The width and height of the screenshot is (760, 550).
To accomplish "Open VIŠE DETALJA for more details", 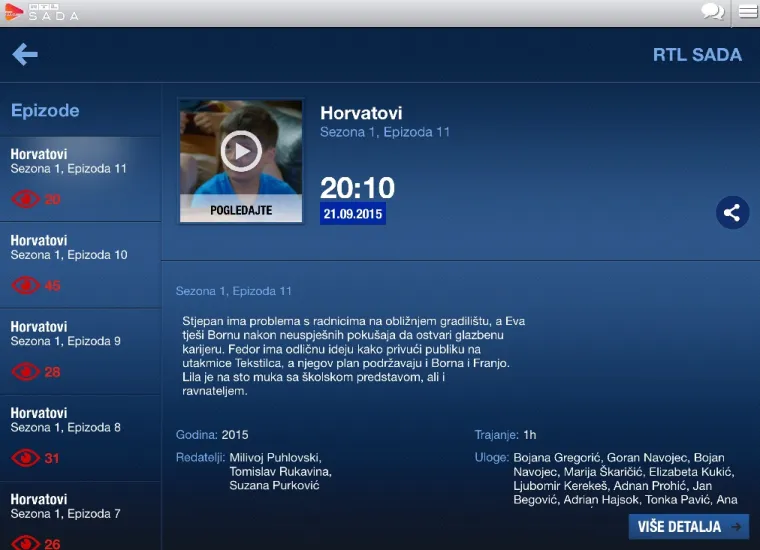I will click(689, 527).
